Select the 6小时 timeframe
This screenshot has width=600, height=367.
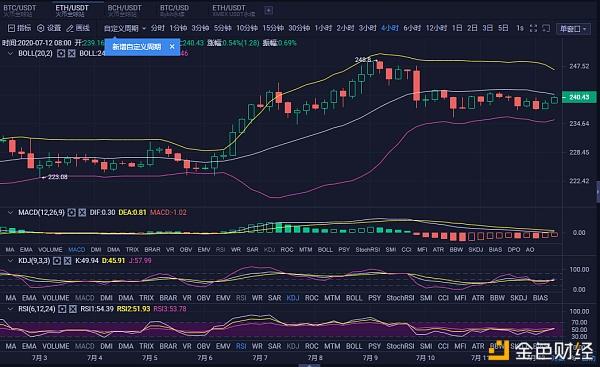coord(412,28)
